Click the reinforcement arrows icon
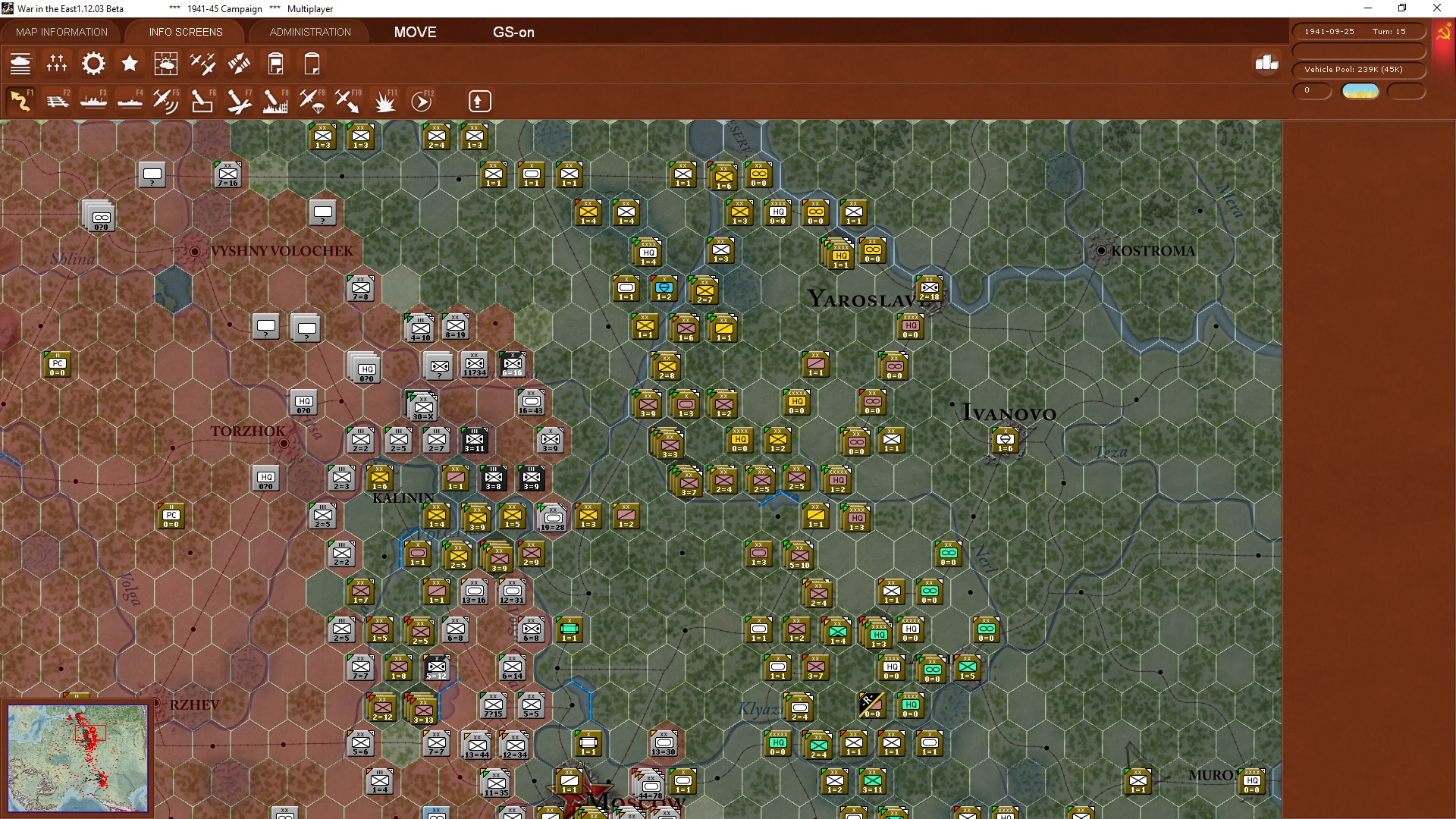1456x819 pixels. tap(239, 64)
